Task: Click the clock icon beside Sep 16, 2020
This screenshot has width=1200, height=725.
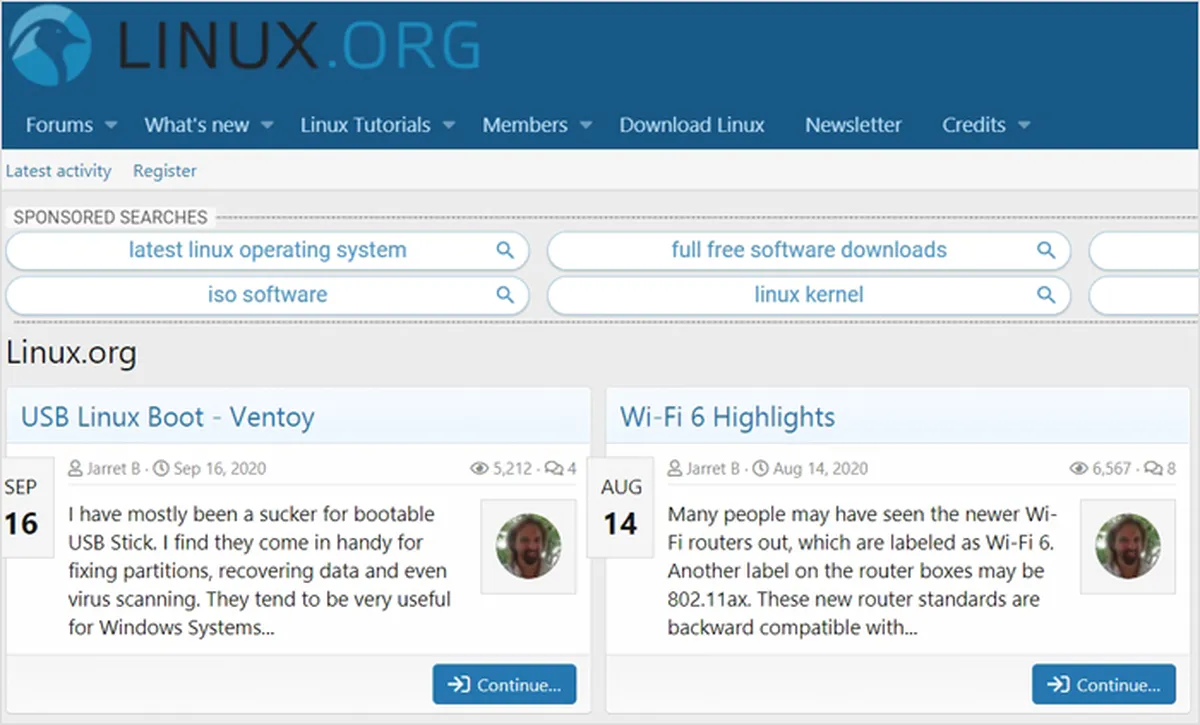Action: click(x=159, y=468)
